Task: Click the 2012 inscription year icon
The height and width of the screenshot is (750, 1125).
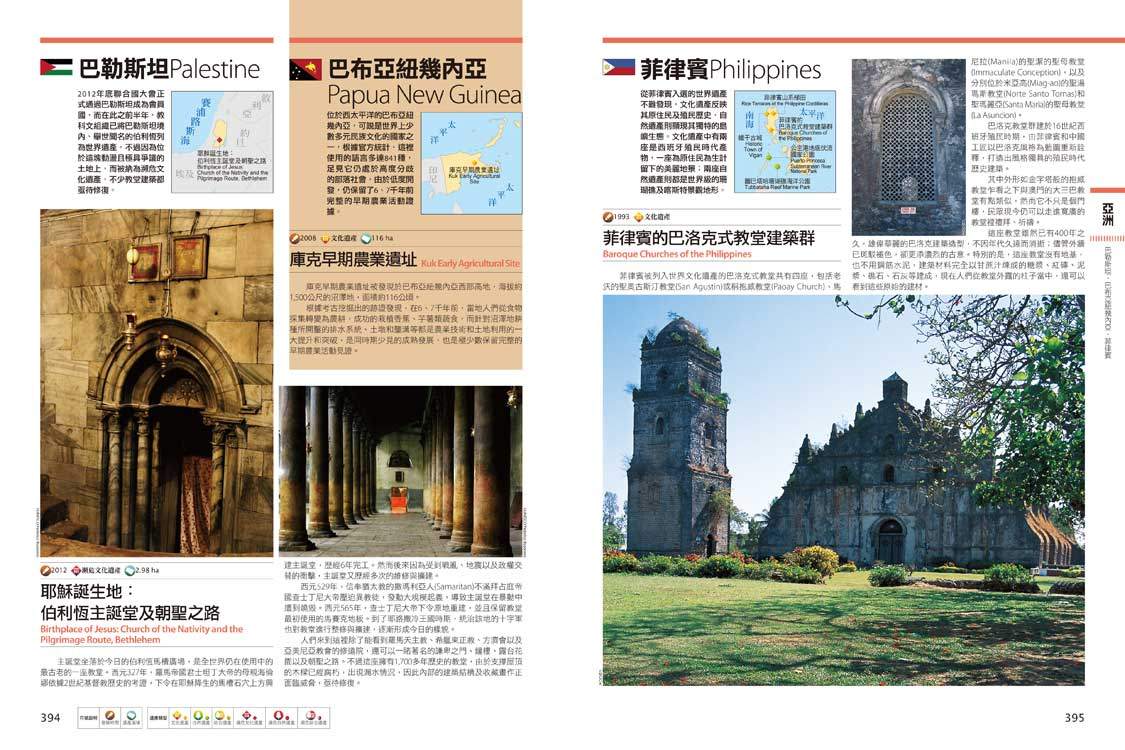Action: (x=46, y=568)
